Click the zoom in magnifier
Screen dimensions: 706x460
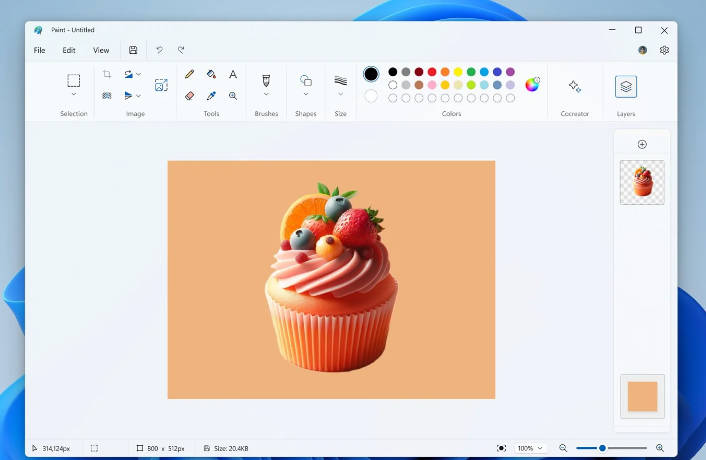(660, 448)
